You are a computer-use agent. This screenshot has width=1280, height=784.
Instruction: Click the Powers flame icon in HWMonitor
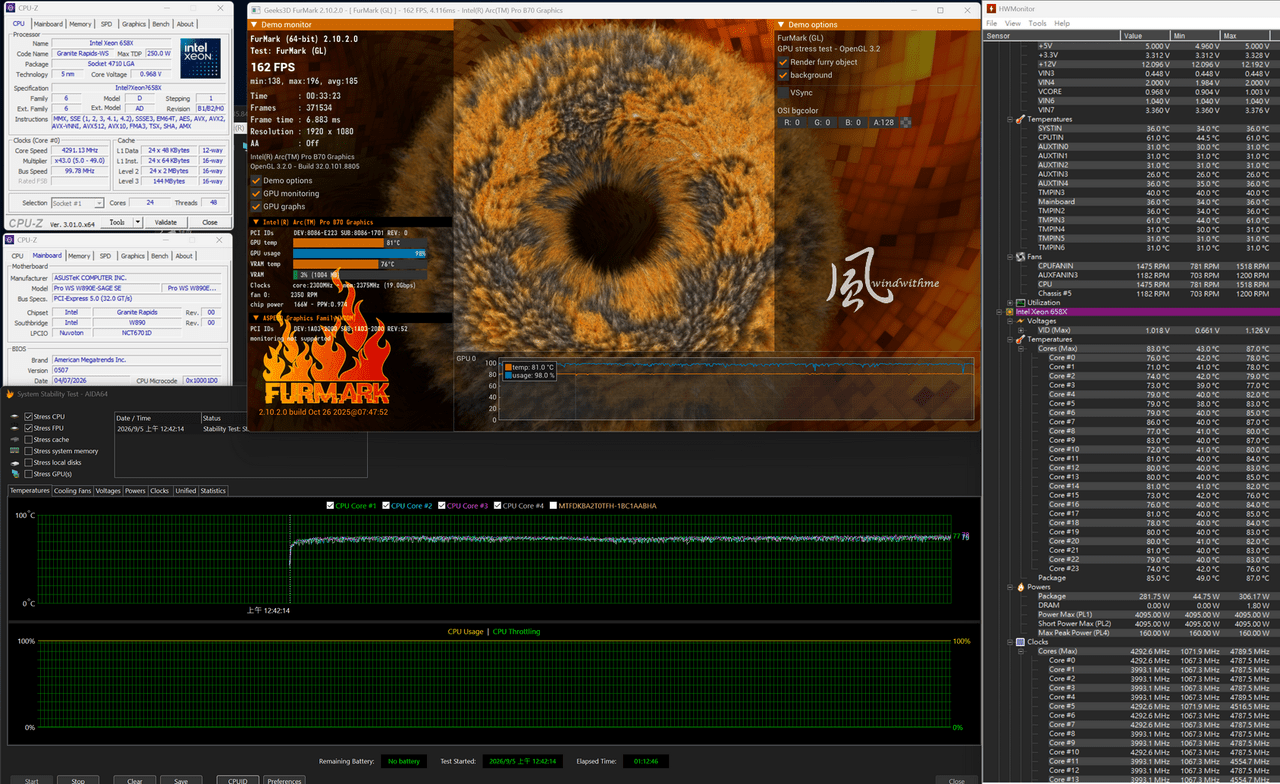click(x=1021, y=587)
